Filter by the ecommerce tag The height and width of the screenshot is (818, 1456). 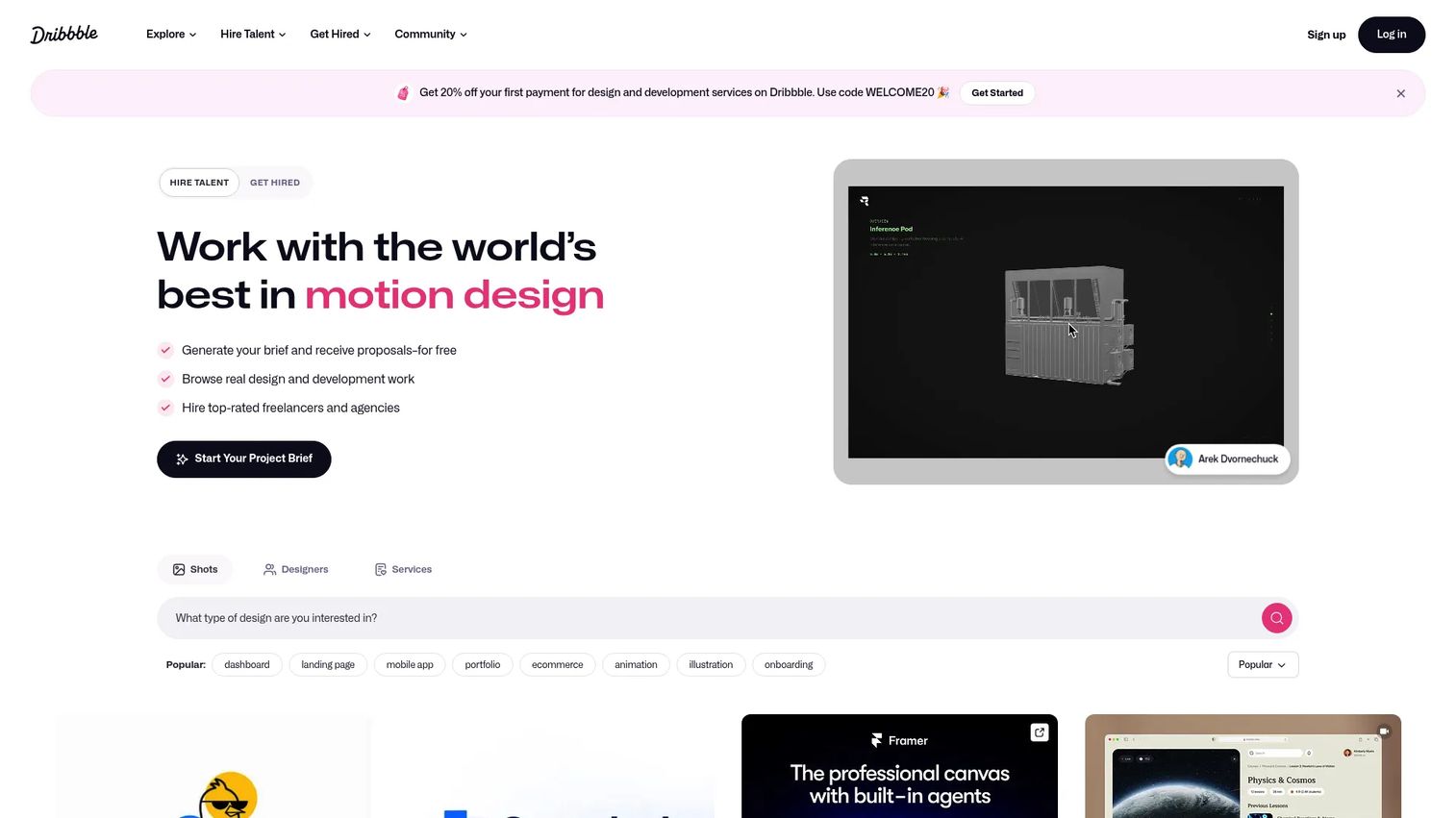pos(558,665)
